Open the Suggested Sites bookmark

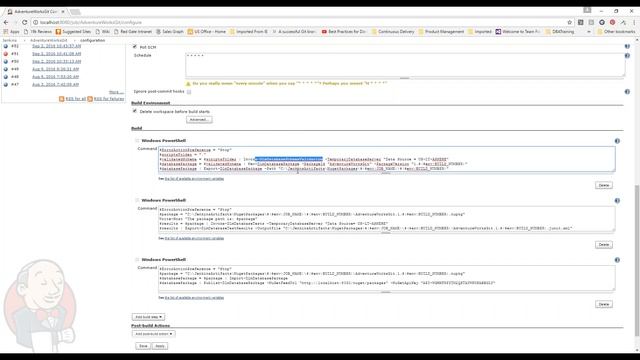tap(73, 31)
